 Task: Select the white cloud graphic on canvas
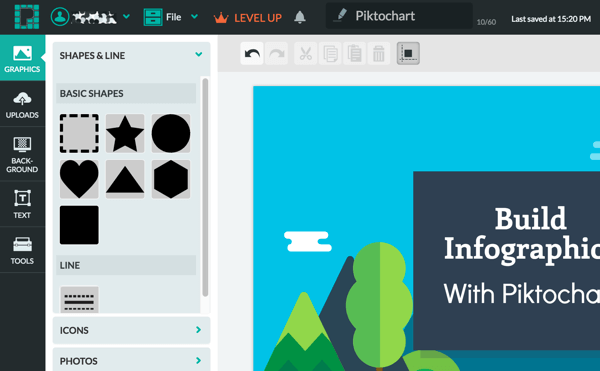point(308,241)
